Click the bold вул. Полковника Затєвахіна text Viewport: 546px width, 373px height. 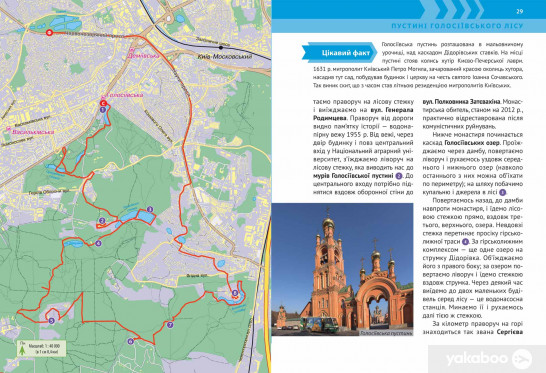(x=461, y=102)
